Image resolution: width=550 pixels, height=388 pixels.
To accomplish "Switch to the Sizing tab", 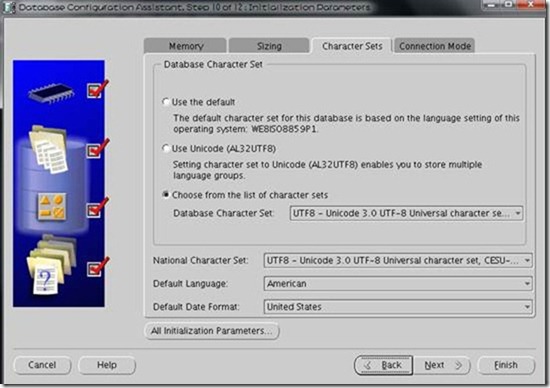I will pos(269,46).
